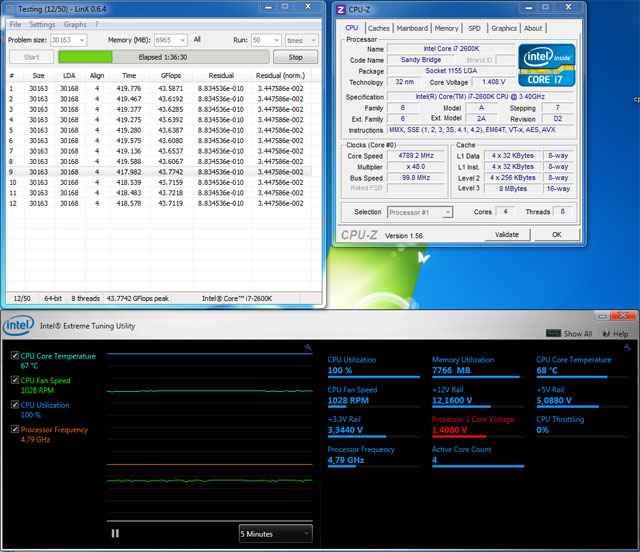Toggle Processor Frequency graph checkbox

15,429
